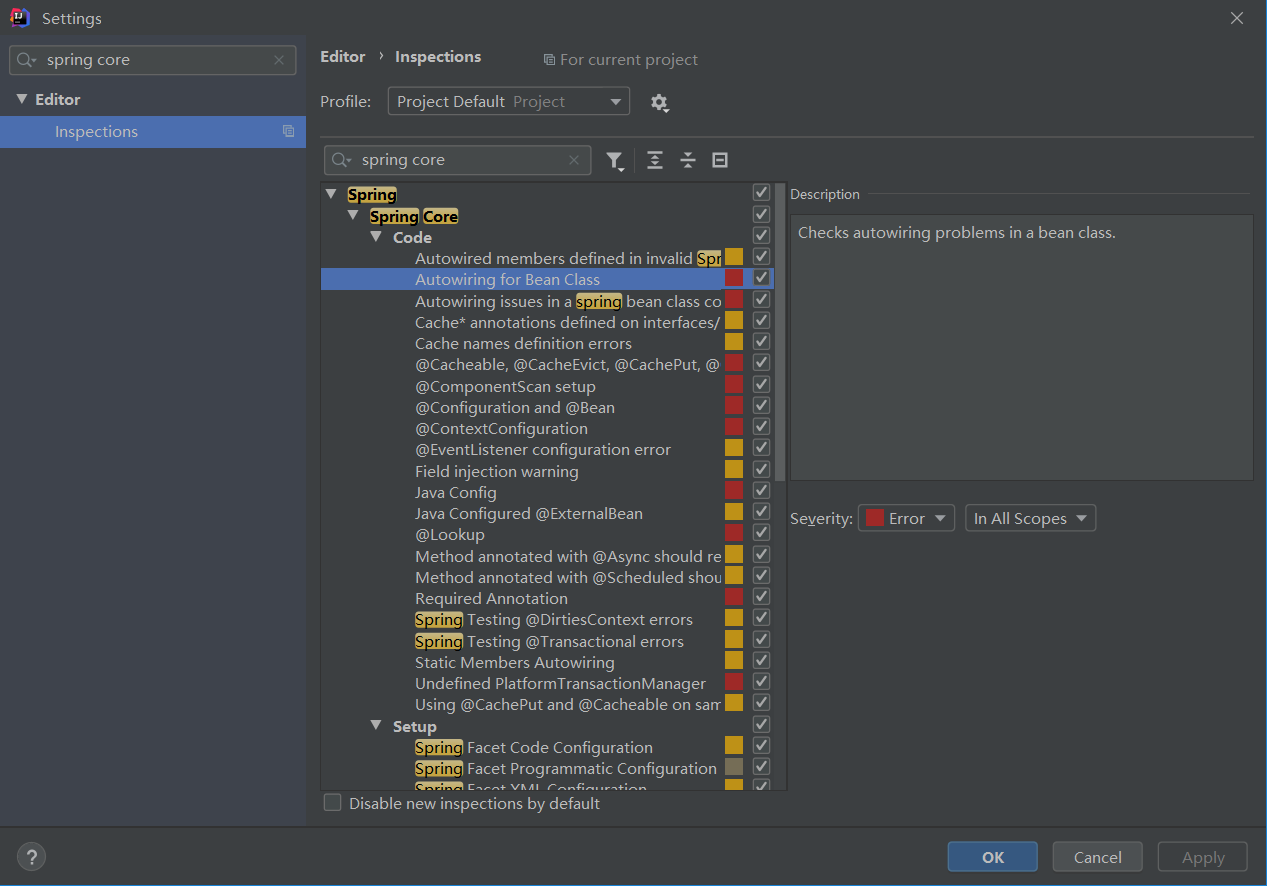Uncheck the Field injection warning inspection

(x=761, y=468)
